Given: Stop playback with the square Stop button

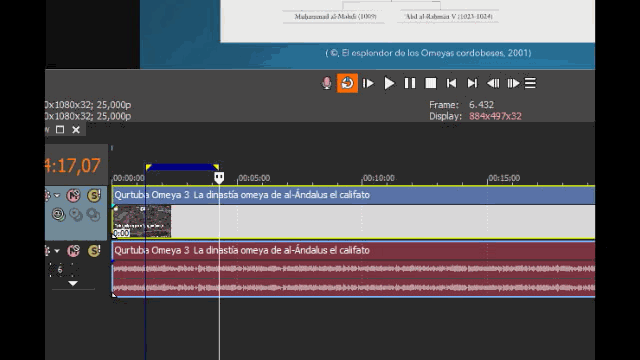Looking at the screenshot, I should pyautogui.click(x=431, y=83).
